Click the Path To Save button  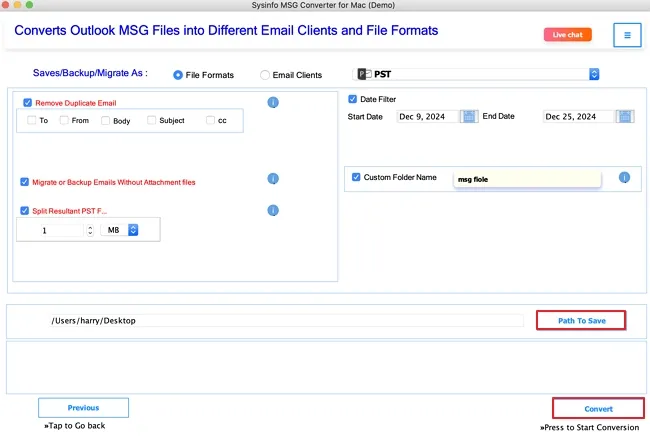click(581, 320)
